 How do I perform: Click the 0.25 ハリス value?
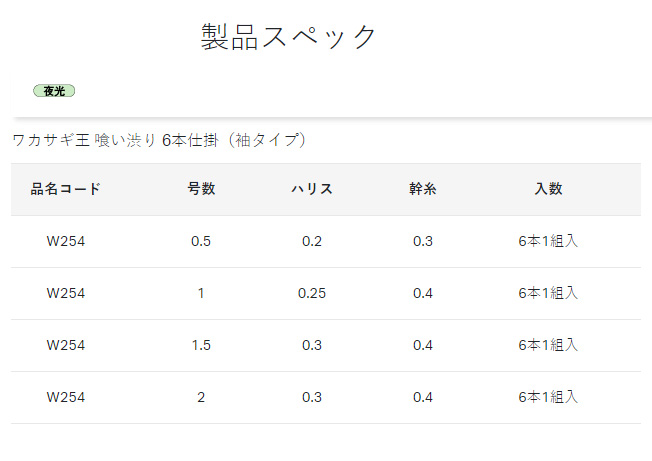(x=312, y=293)
